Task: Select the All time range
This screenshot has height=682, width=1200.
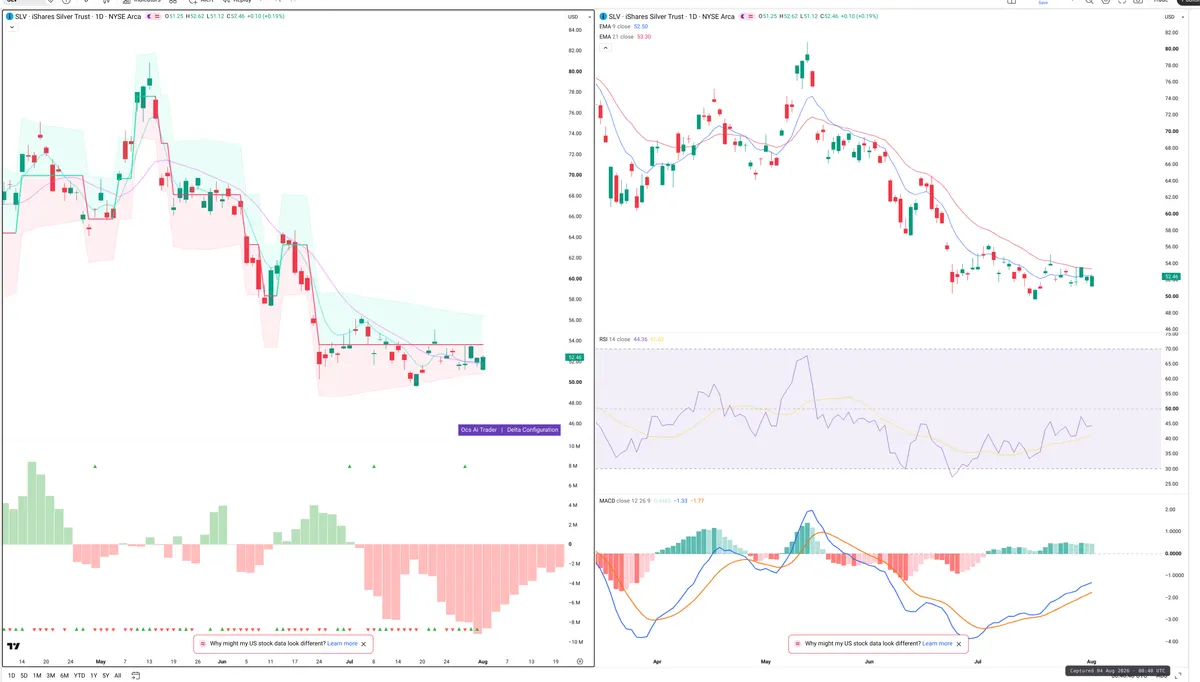Action: pyautogui.click(x=118, y=676)
